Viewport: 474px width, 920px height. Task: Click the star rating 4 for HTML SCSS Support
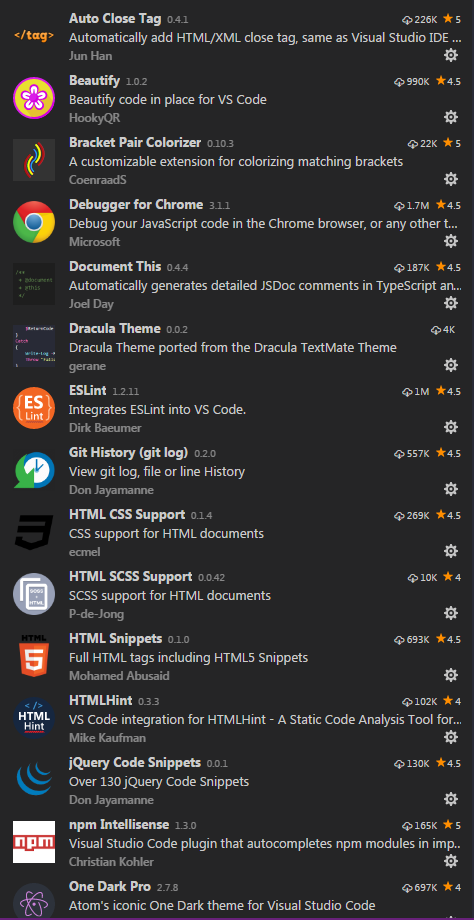coord(452,577)
